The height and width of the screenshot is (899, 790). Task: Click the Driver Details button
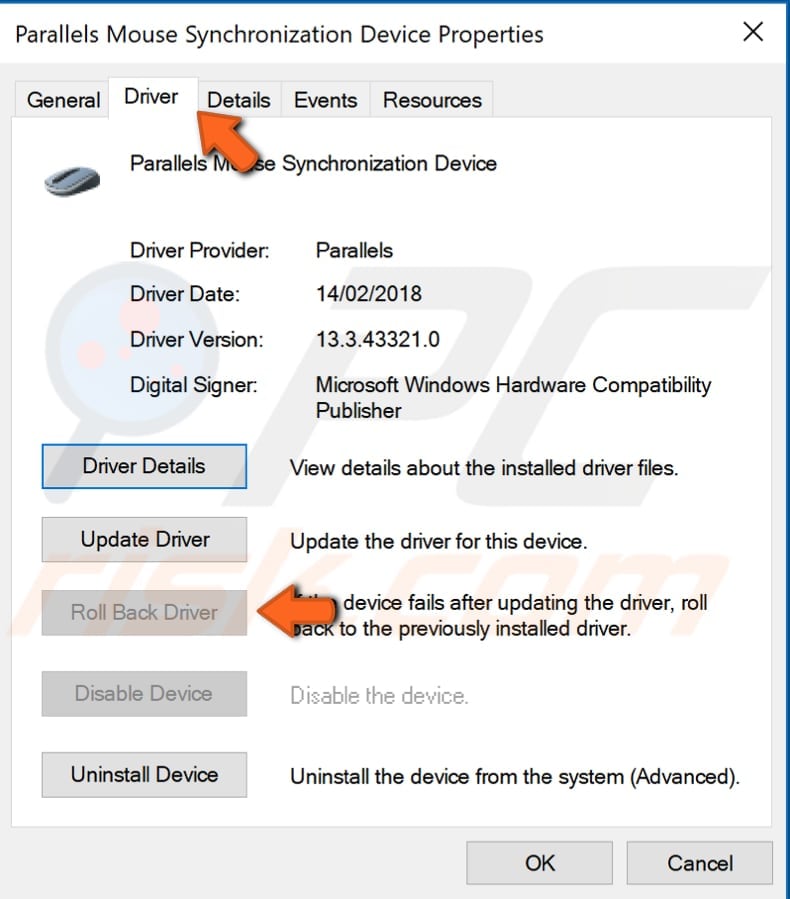click(144, 466)
